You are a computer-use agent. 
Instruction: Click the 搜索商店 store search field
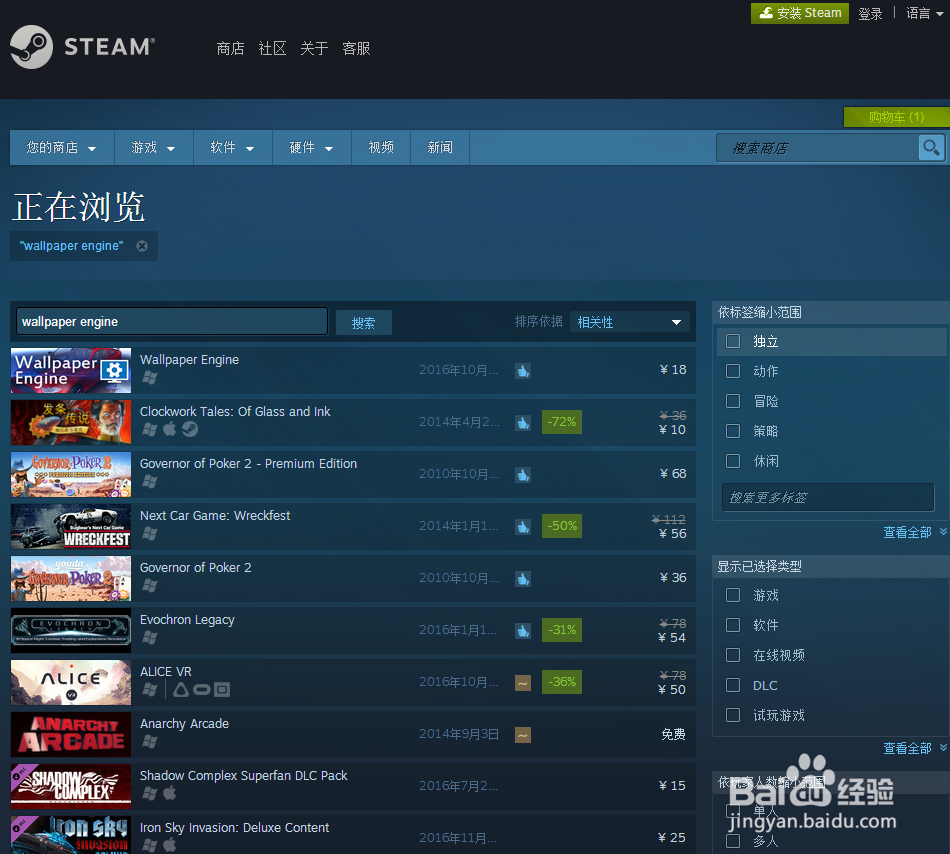(x=817, y=148)
